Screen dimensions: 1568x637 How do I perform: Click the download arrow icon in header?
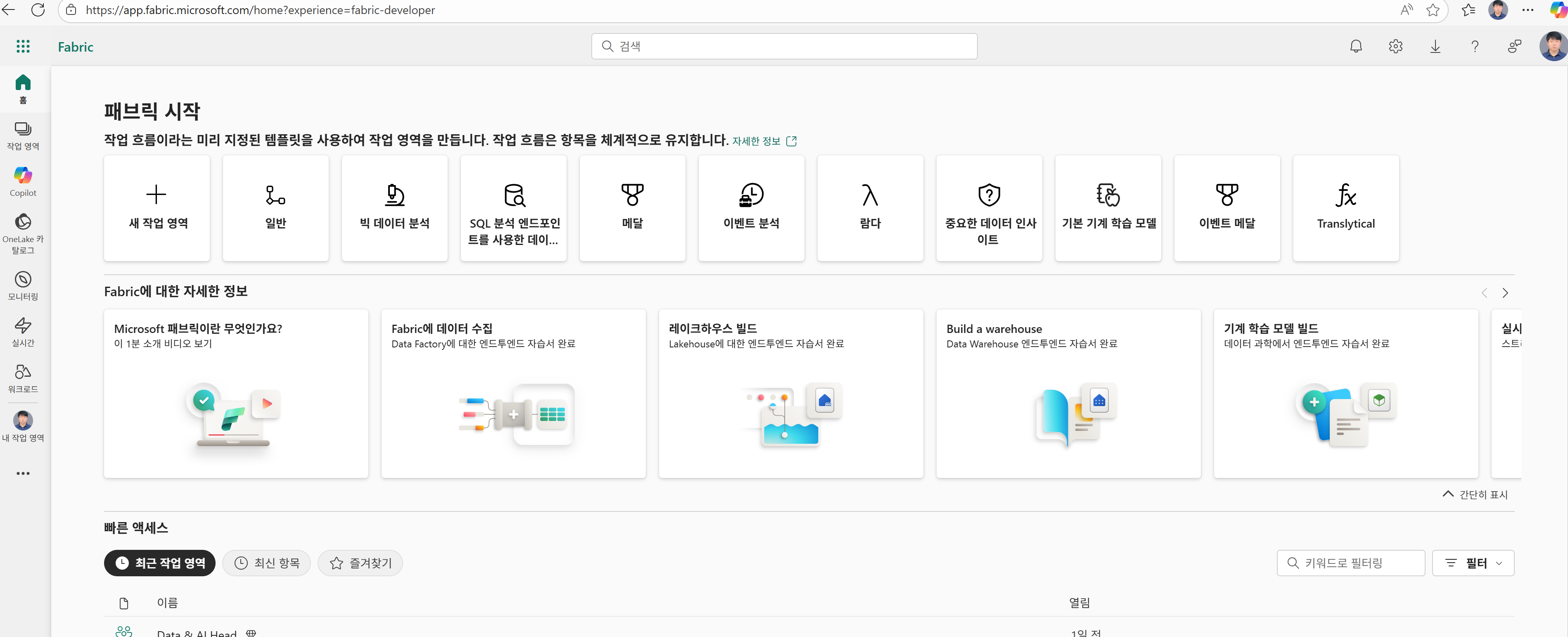1435,46
